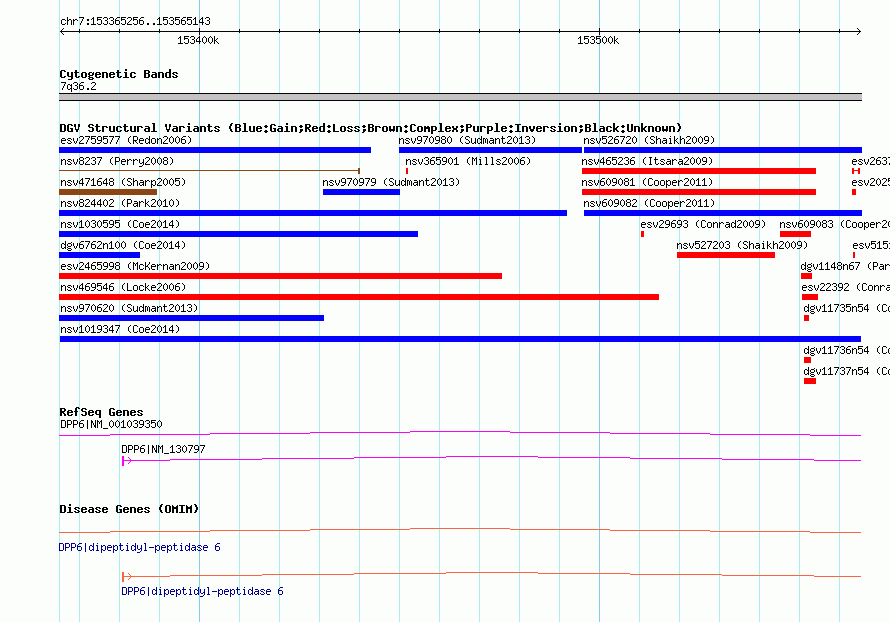Click the red bar under nsv609081

pyautogui.click(x=699, y=192)
